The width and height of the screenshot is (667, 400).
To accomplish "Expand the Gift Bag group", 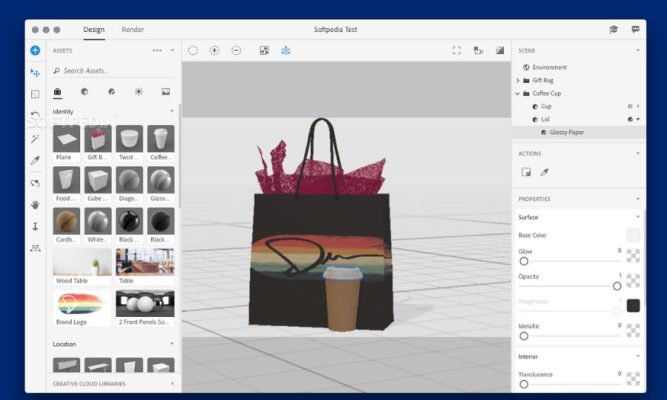I will pyautogui.click(x=518, y=80).
